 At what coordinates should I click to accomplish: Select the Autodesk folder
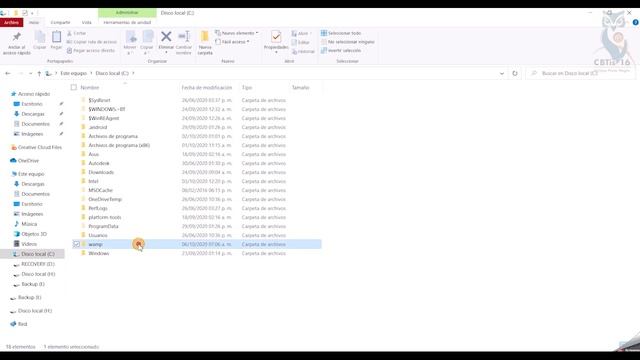pos(99,163)
